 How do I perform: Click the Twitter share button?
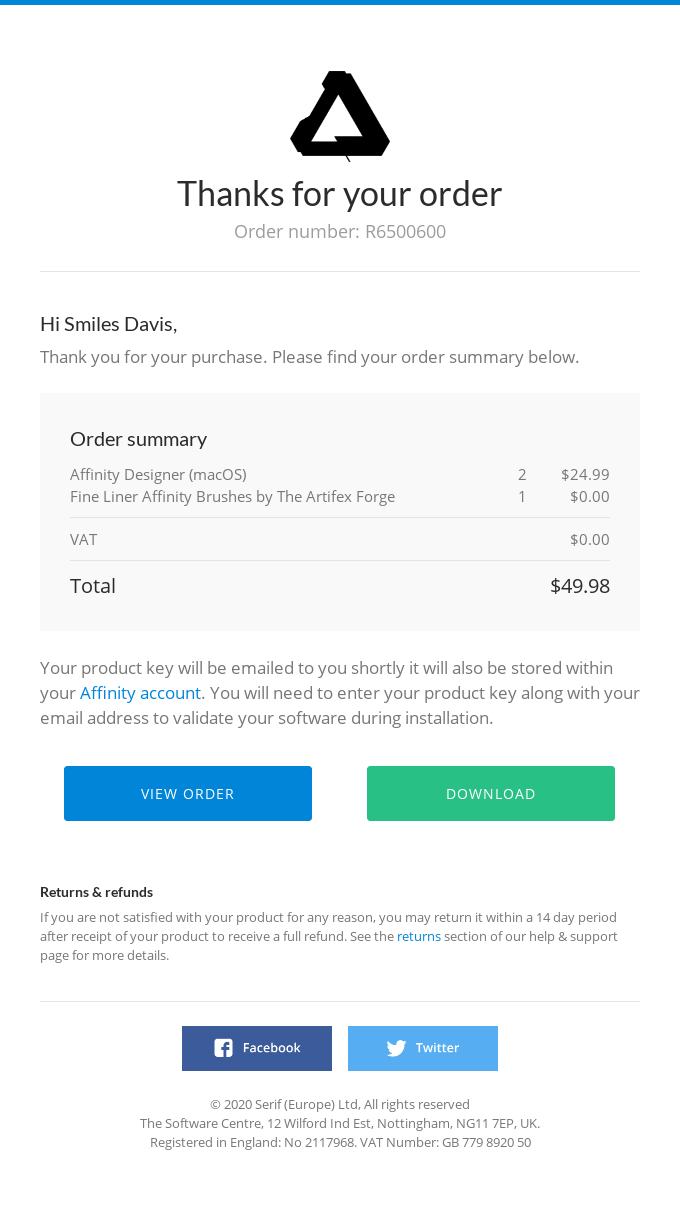(x=422, y=1048)
